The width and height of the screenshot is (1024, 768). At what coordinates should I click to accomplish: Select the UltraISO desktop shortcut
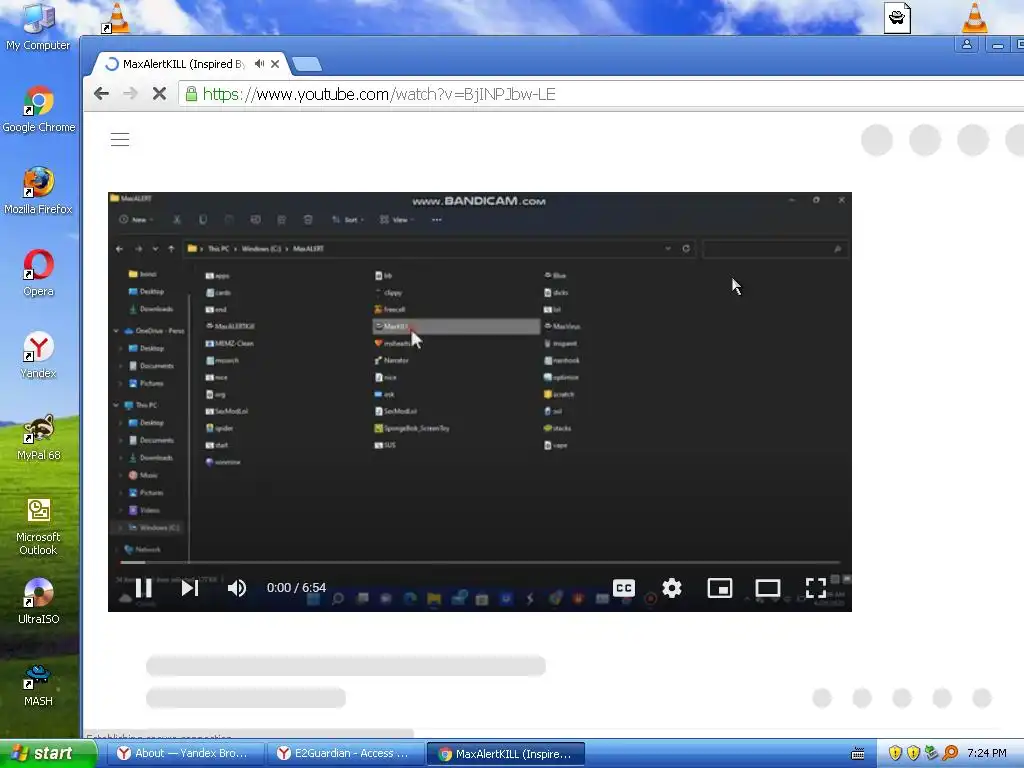click(x=39, y=601)
